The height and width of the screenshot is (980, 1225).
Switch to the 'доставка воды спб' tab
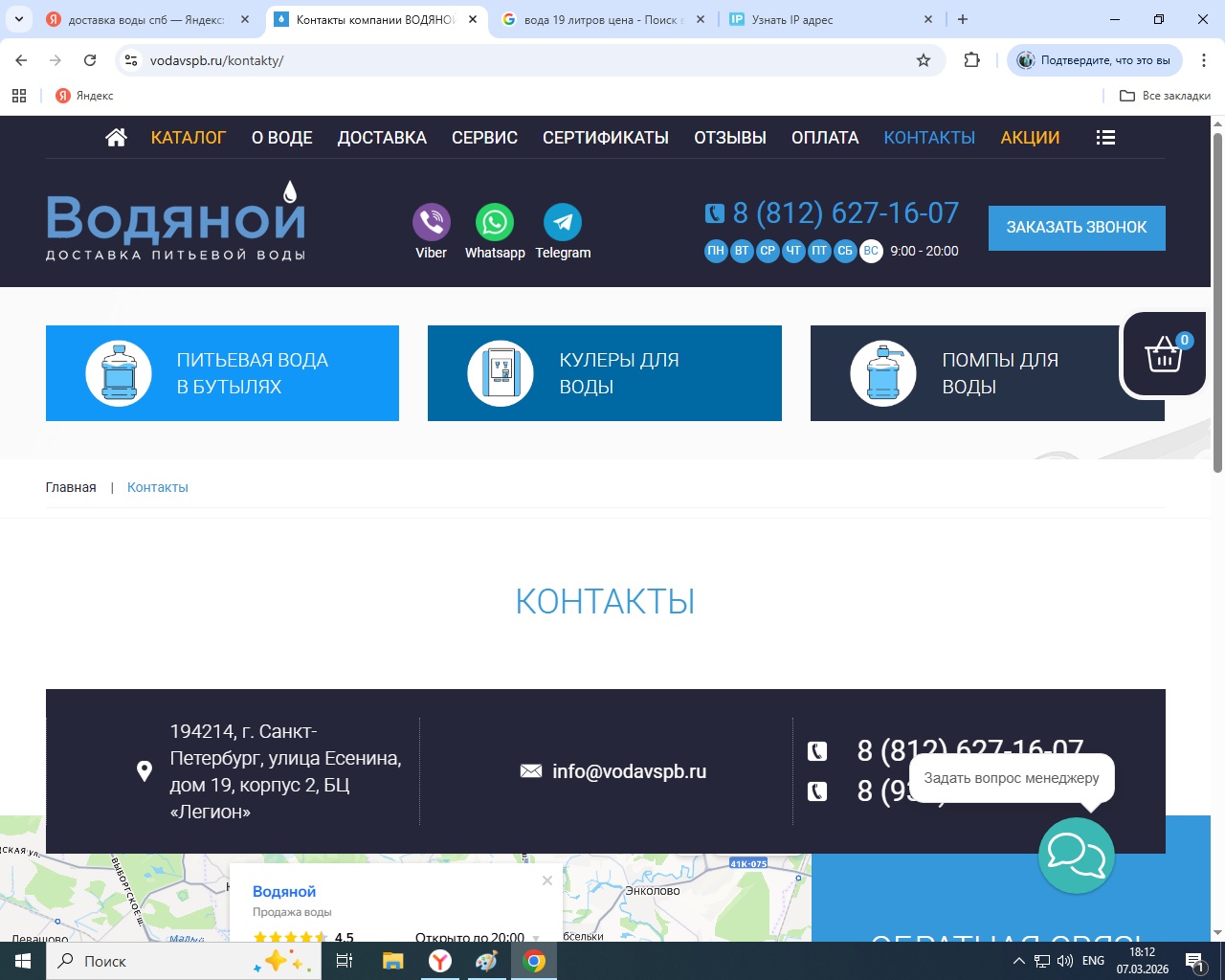148,19
